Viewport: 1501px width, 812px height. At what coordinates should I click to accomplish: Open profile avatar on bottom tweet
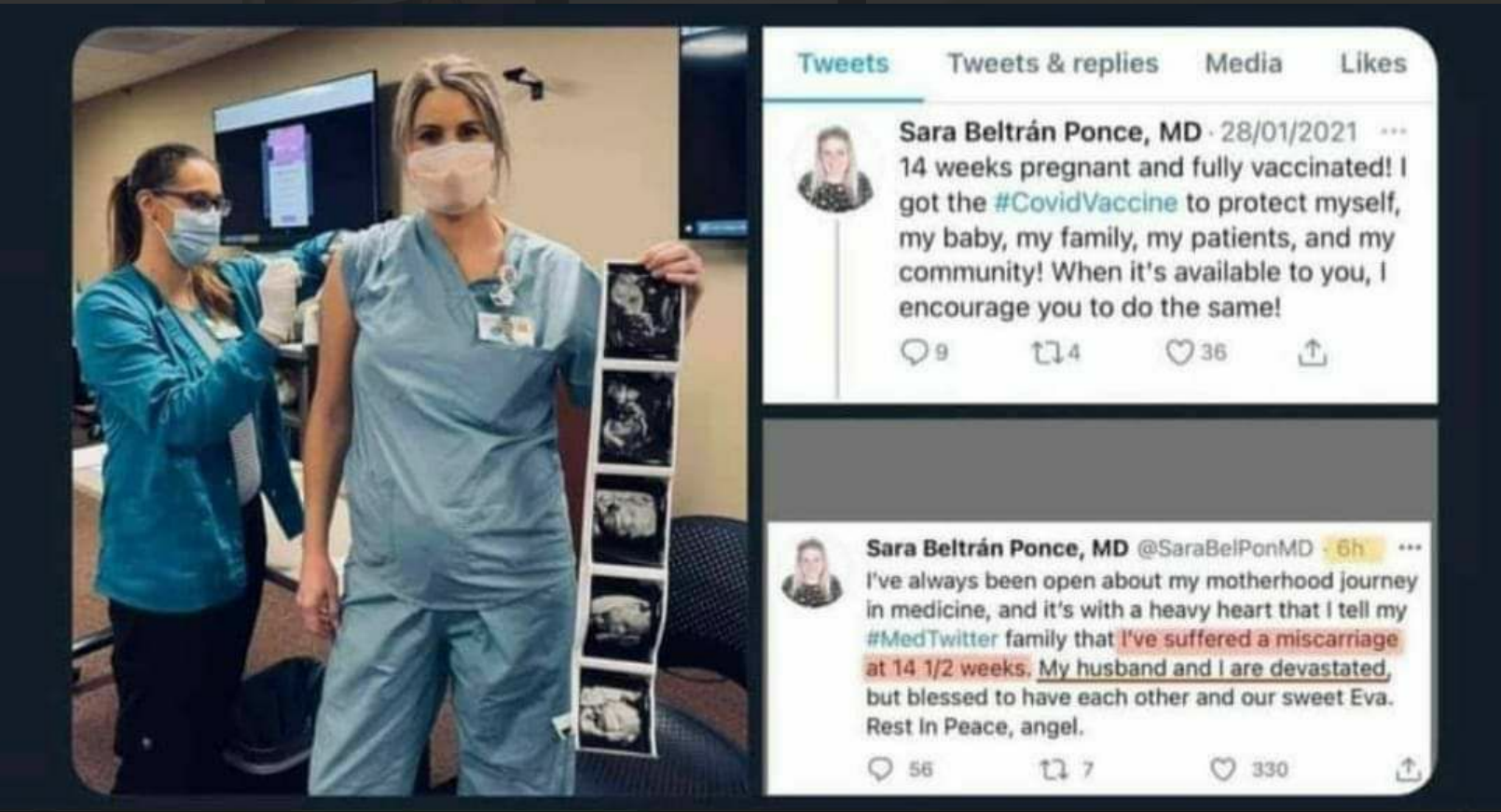coord(812,571)
